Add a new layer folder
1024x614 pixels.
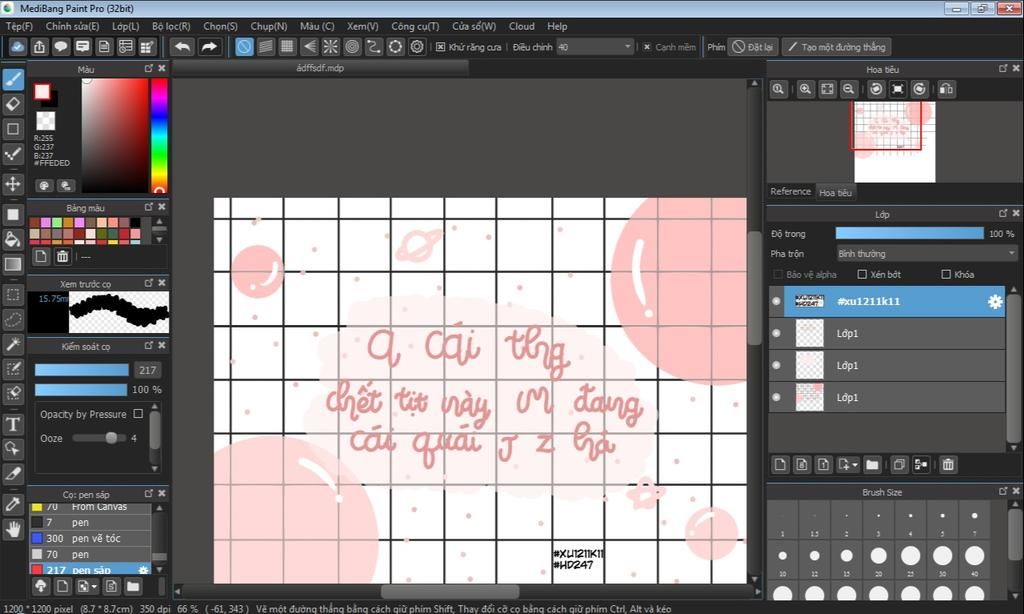872,464
